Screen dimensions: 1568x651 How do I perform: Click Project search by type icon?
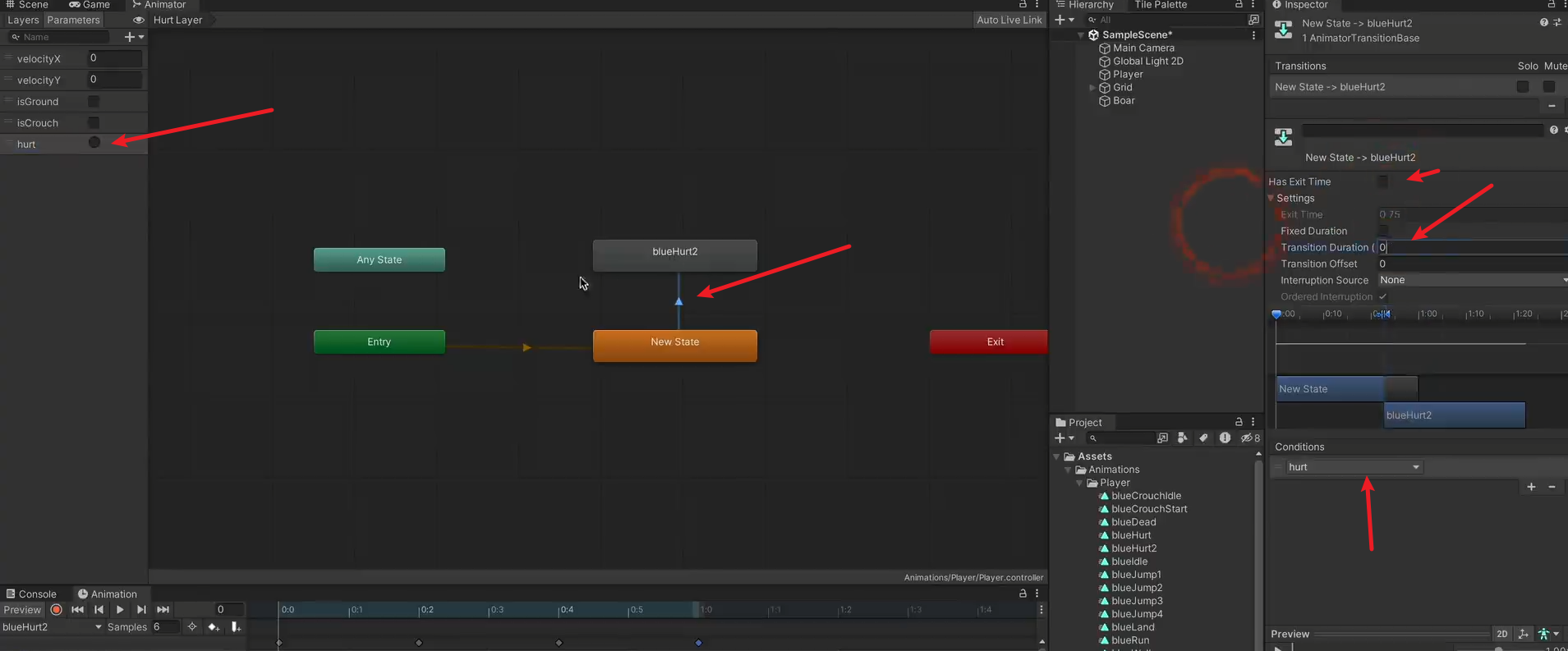tap(1182, 438)
